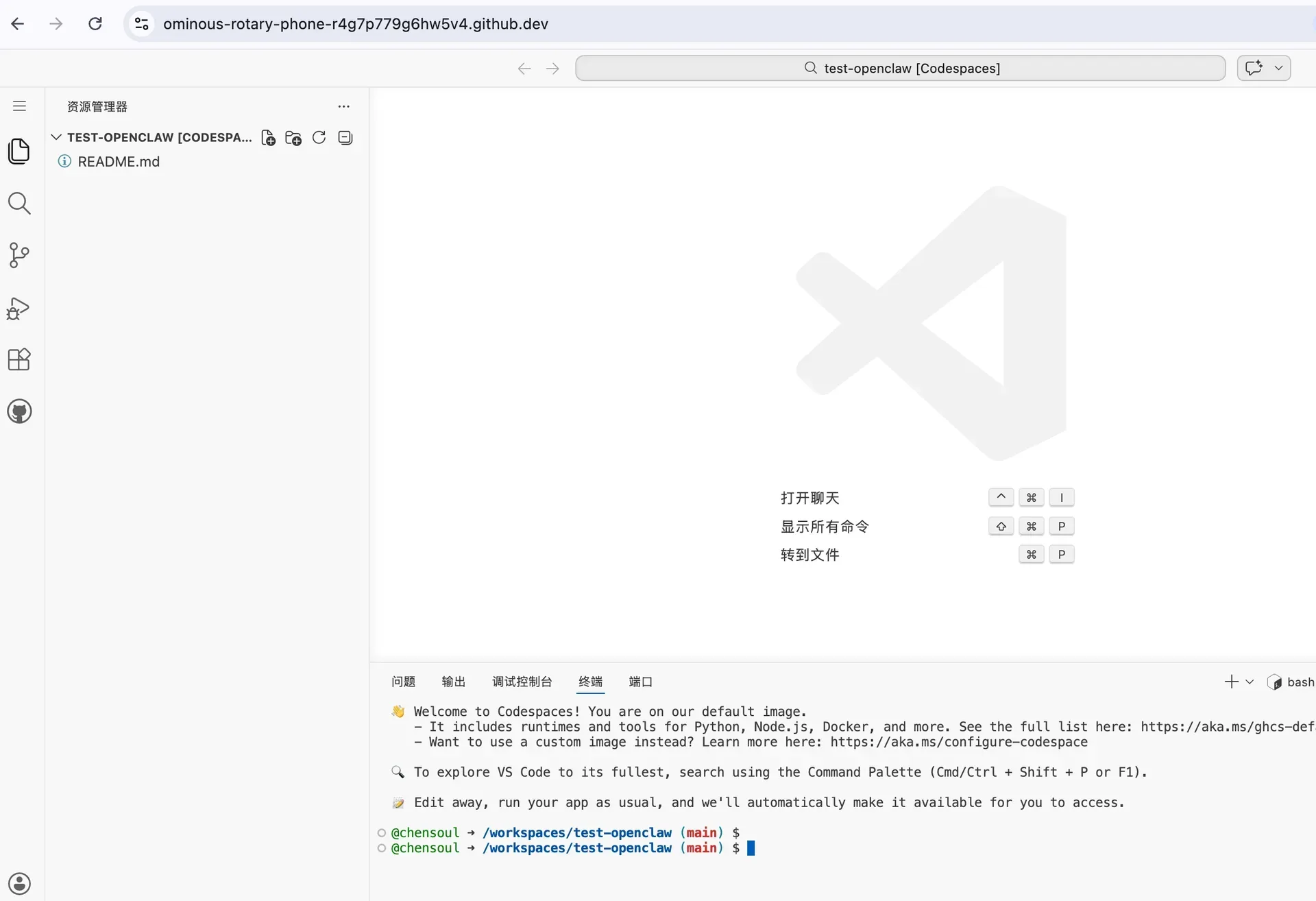Switch to the 端口 panel tab

pyautogui.click(x=639, y=682)
